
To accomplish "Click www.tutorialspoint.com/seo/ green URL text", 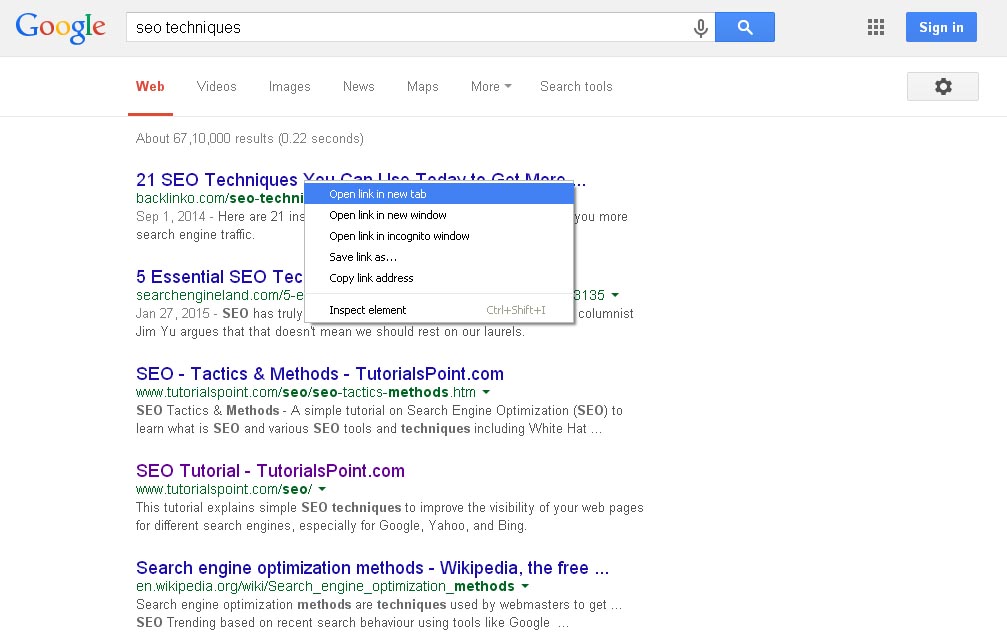I will (x=224, y=489).
